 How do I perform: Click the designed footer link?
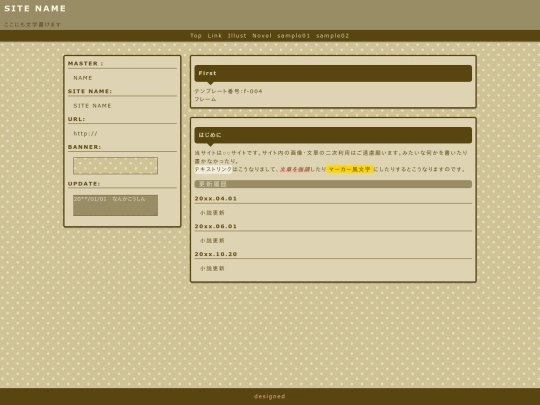270,396
